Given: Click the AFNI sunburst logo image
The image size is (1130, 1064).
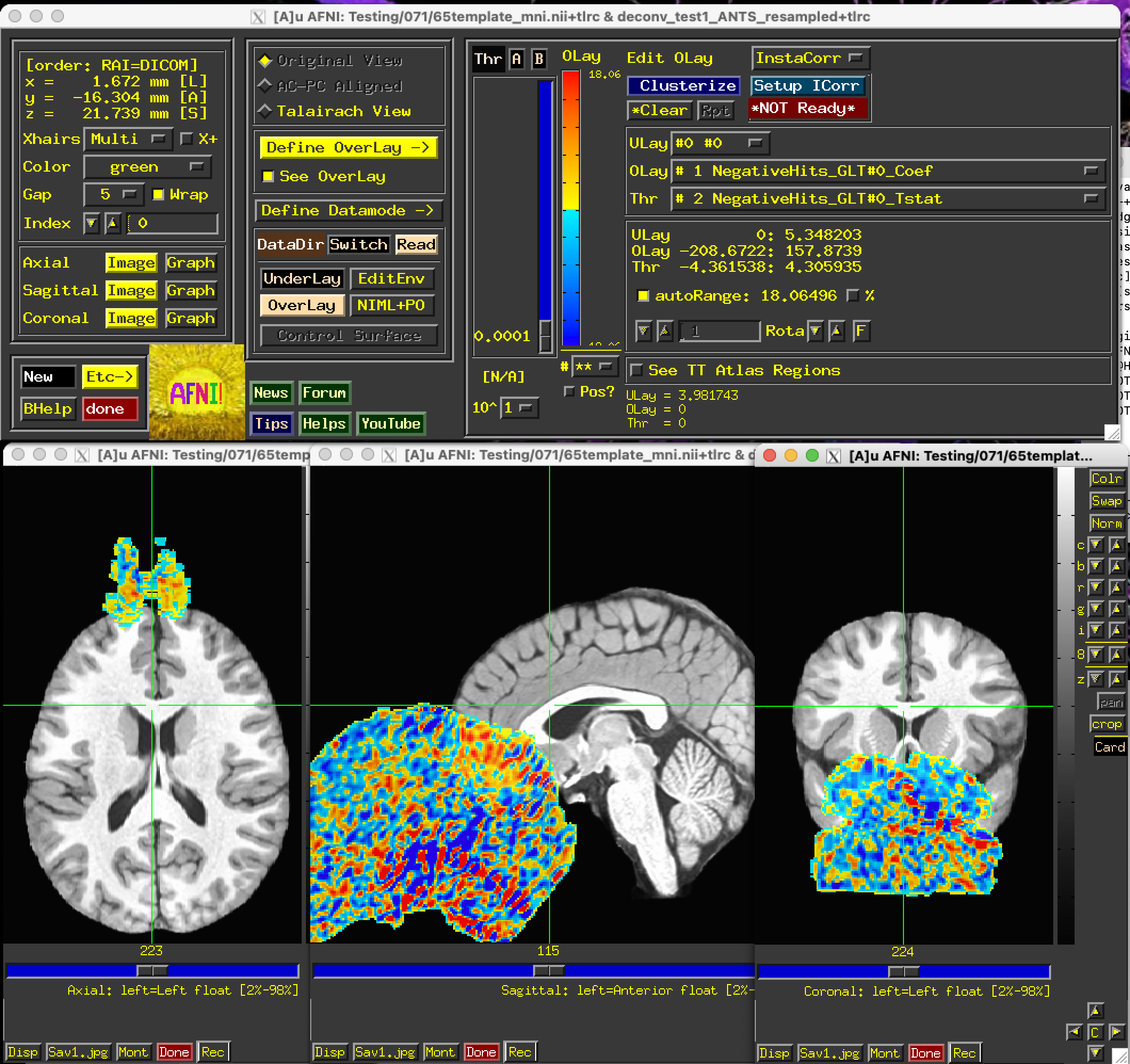Looking at the screenshot, I should coord(197,392).
